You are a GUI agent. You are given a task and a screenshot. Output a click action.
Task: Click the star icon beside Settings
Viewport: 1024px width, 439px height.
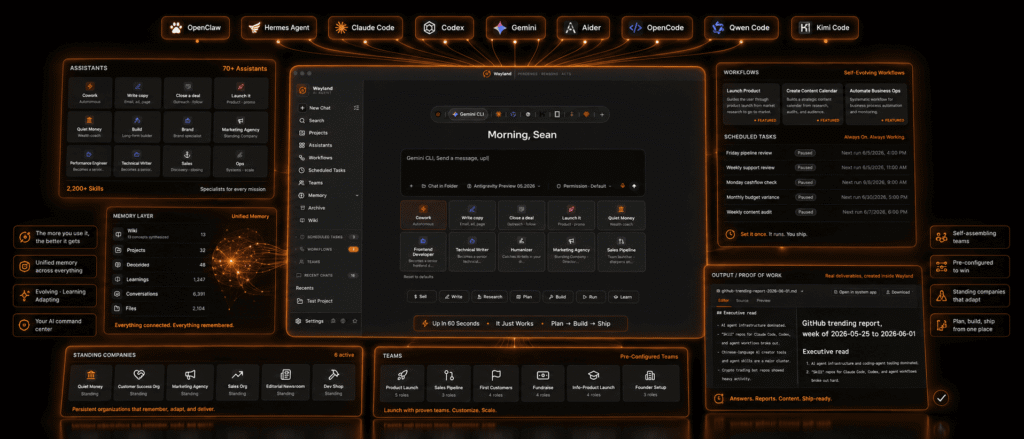(355, 321)
